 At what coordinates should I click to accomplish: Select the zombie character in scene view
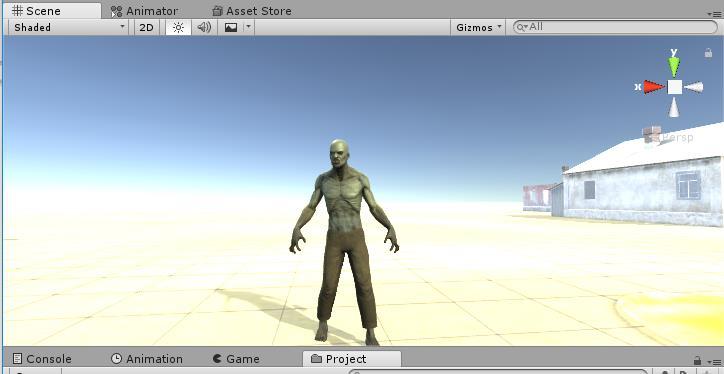coord(344,240)
